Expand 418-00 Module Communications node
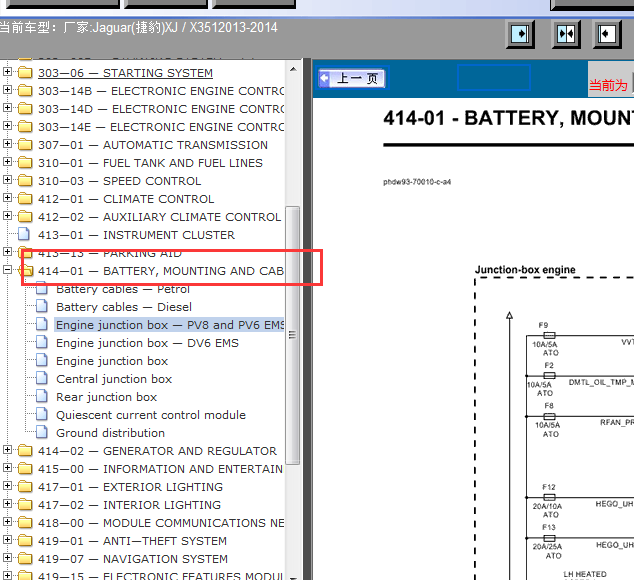 pos(7,522)
